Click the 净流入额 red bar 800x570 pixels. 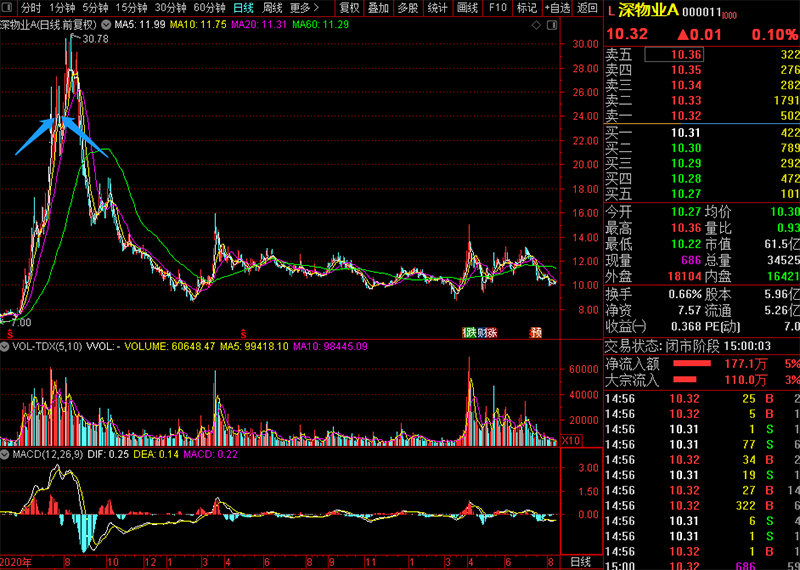(692, 363)
